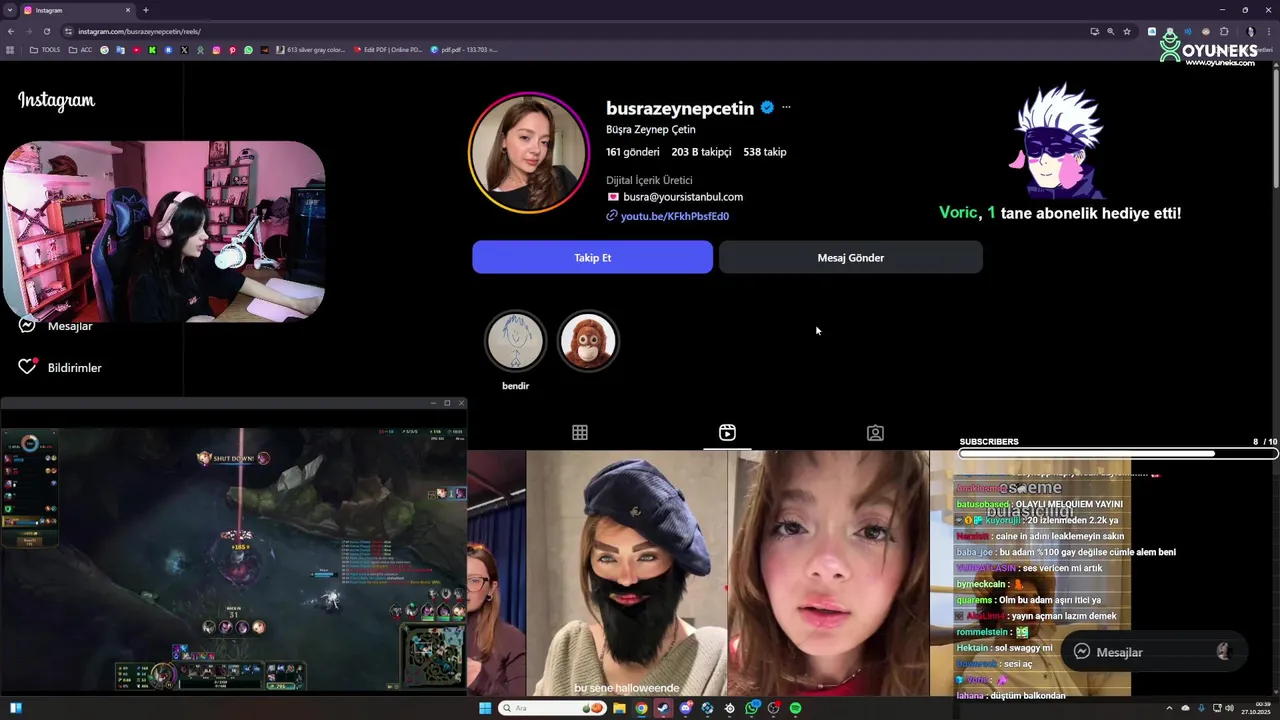Open a new browser tab

pos(146,10)
